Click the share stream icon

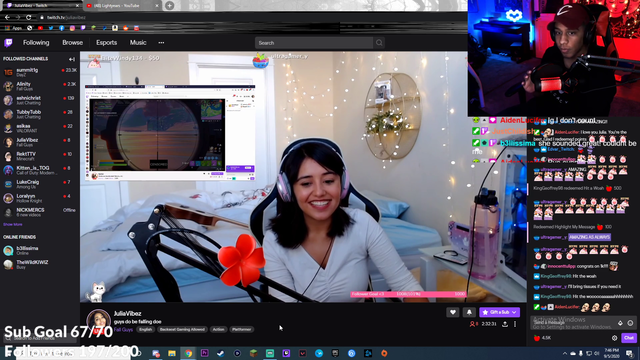505,324
